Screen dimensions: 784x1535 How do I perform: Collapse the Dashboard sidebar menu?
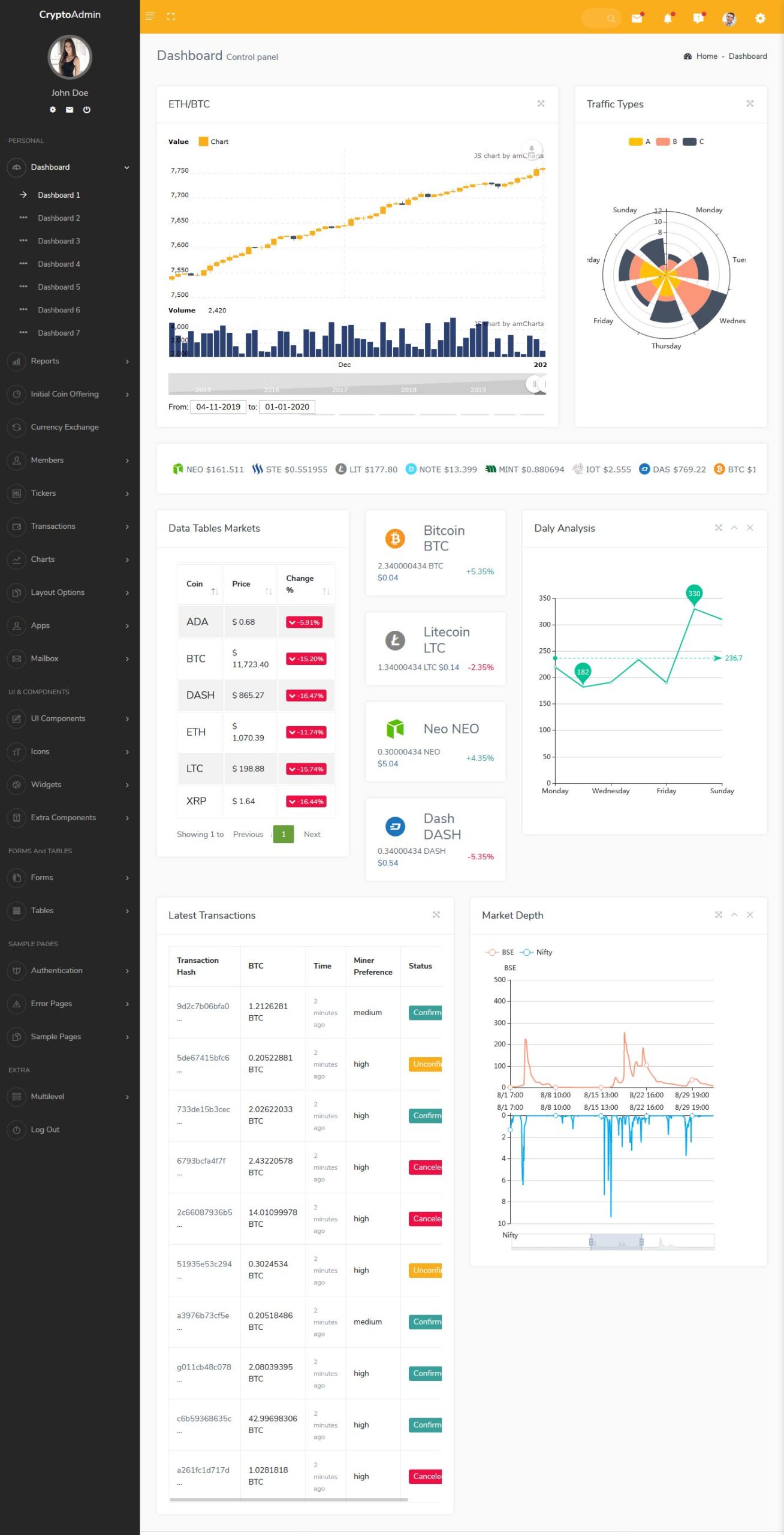[x=70, y=167]
